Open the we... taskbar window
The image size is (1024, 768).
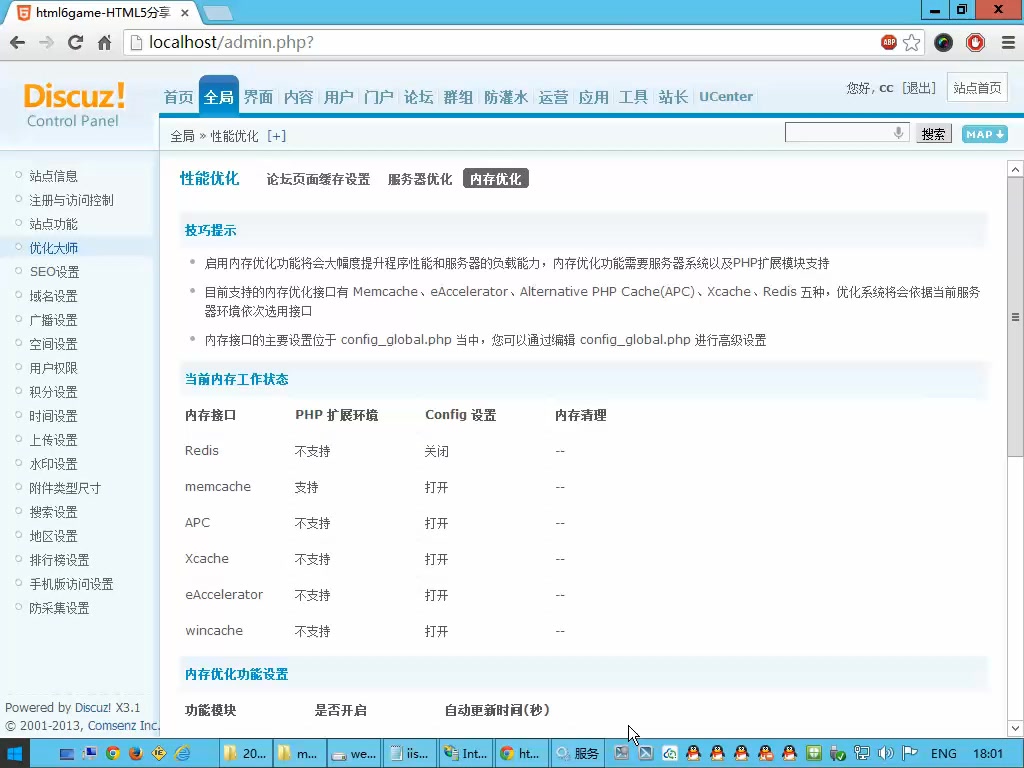(354, 754)
